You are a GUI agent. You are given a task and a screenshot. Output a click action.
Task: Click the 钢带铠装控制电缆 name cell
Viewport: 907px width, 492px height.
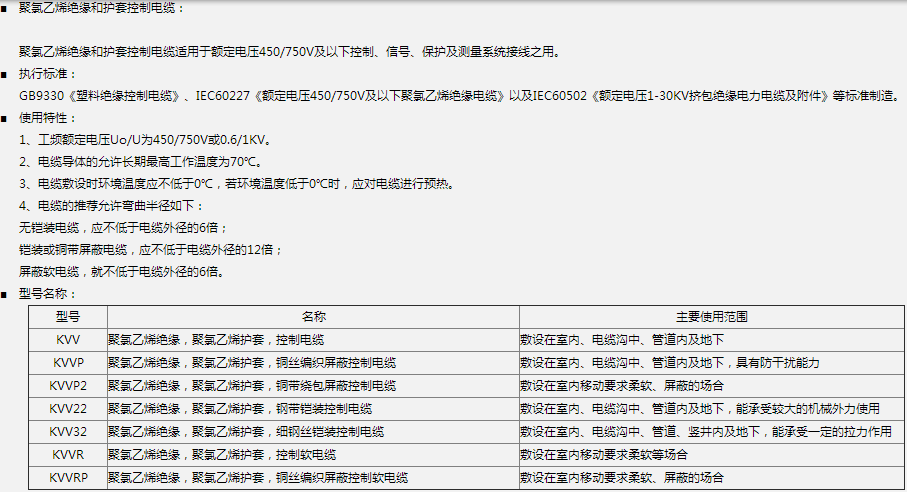pyautogui.click(x=240, y=408)
